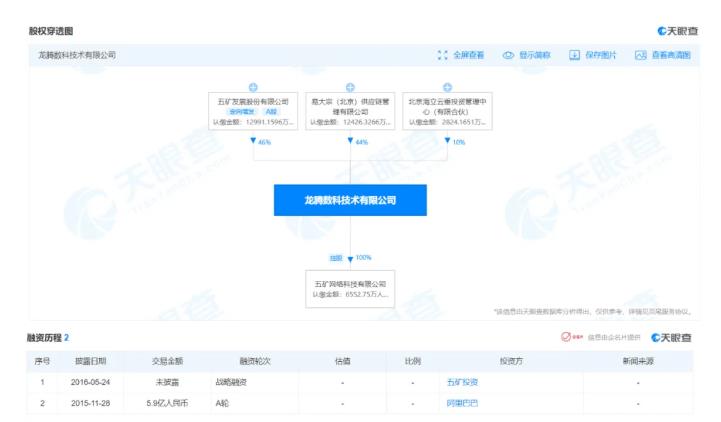Toggle 显示简称 eye icon
Image resolution: width=721 pixels, height=422 pixels.
tap(508, 54)
